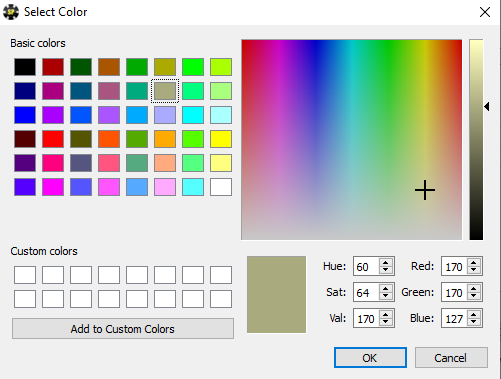Increase the Green value with up arrow
This screenshot has height=379, width=501.
pyautogui.click(x=474, y=289)
